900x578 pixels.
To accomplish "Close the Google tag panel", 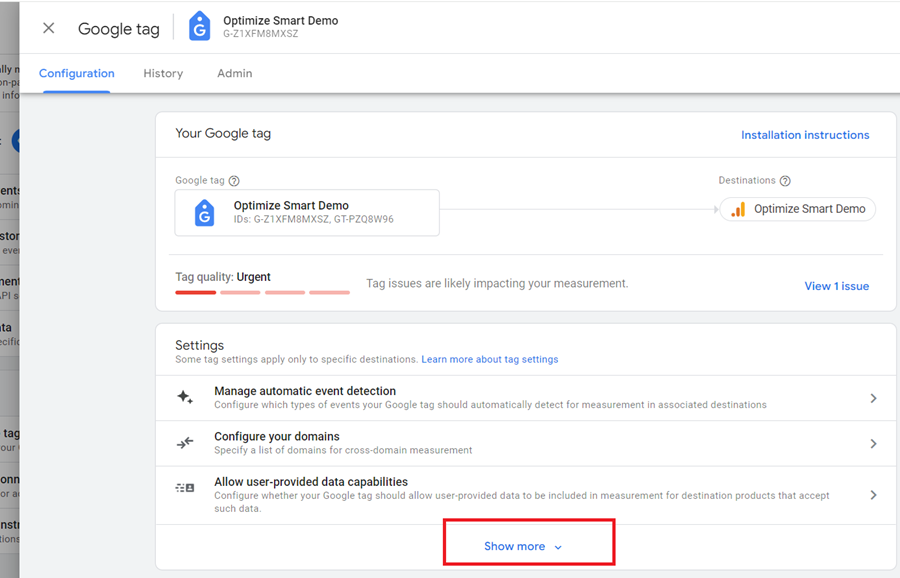I will click(x=48, y=28).
